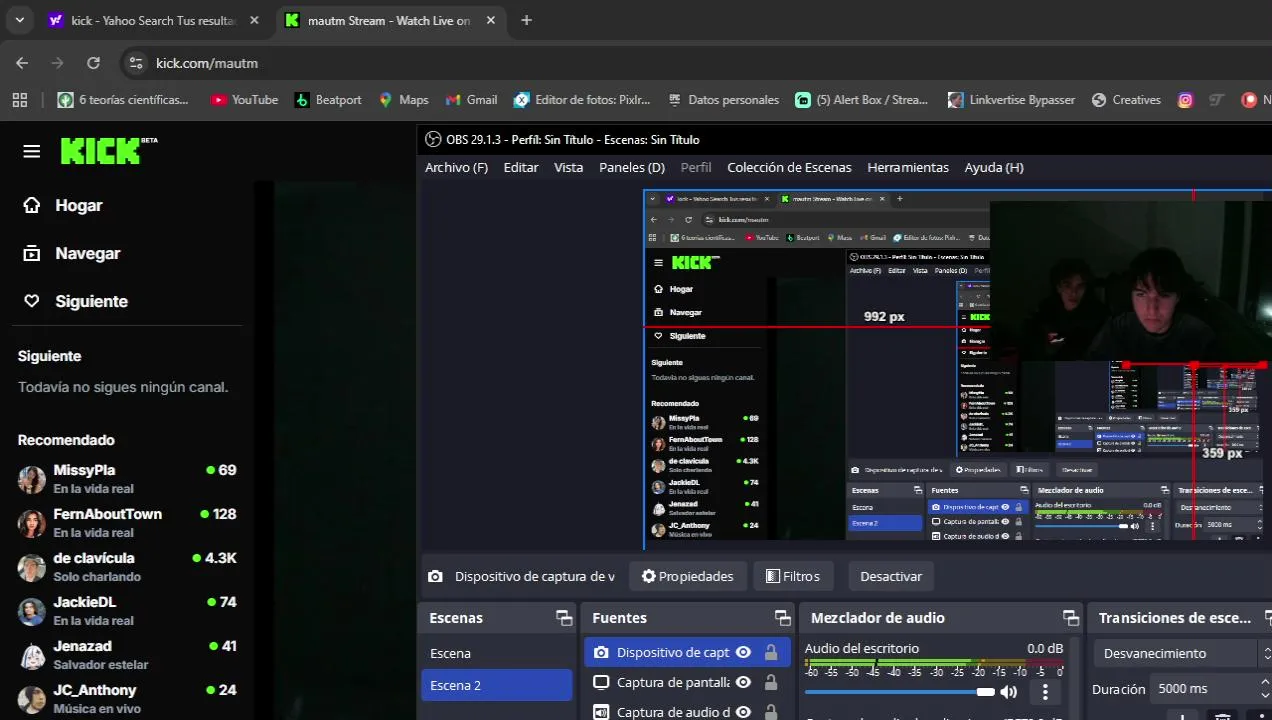
Task: Open the Perfil menu in OBS
Action: (x=696, y=167)
